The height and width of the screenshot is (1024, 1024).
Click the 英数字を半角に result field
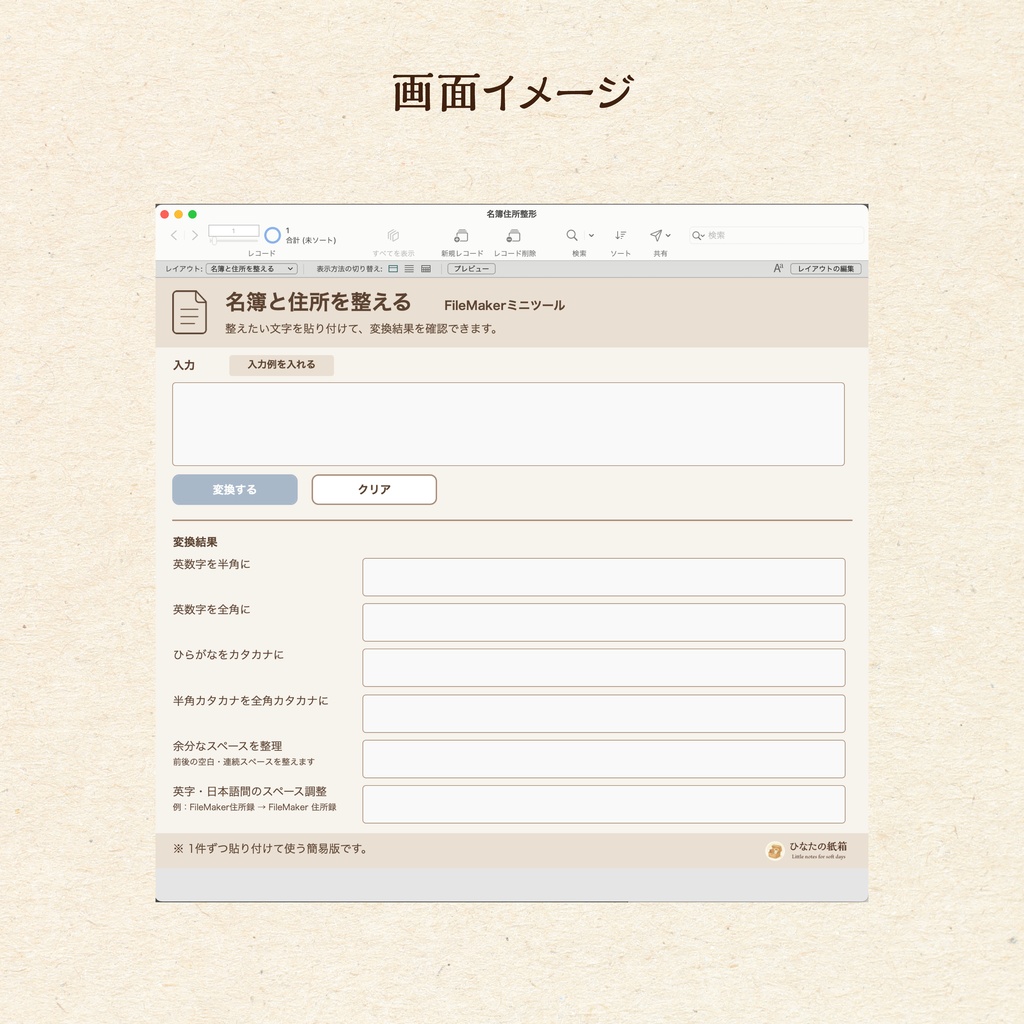(x=603, y=577)
